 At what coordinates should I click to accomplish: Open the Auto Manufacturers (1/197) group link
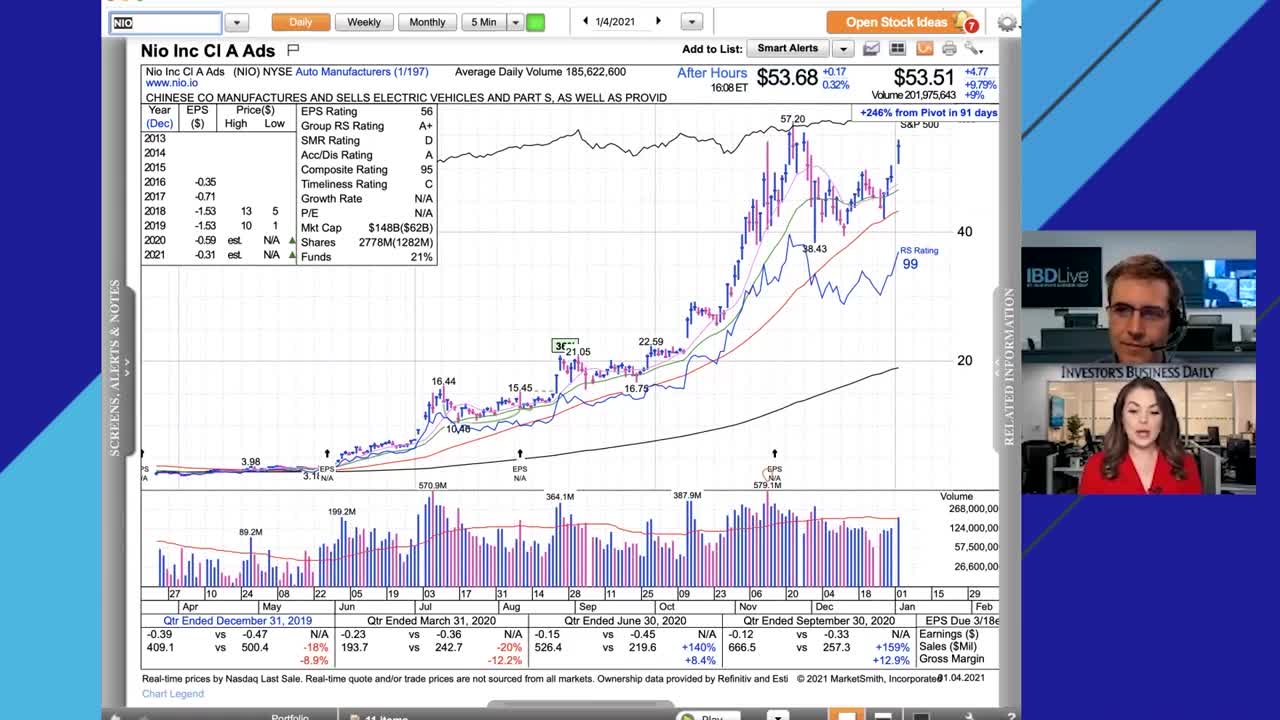(x=361, y=72)
